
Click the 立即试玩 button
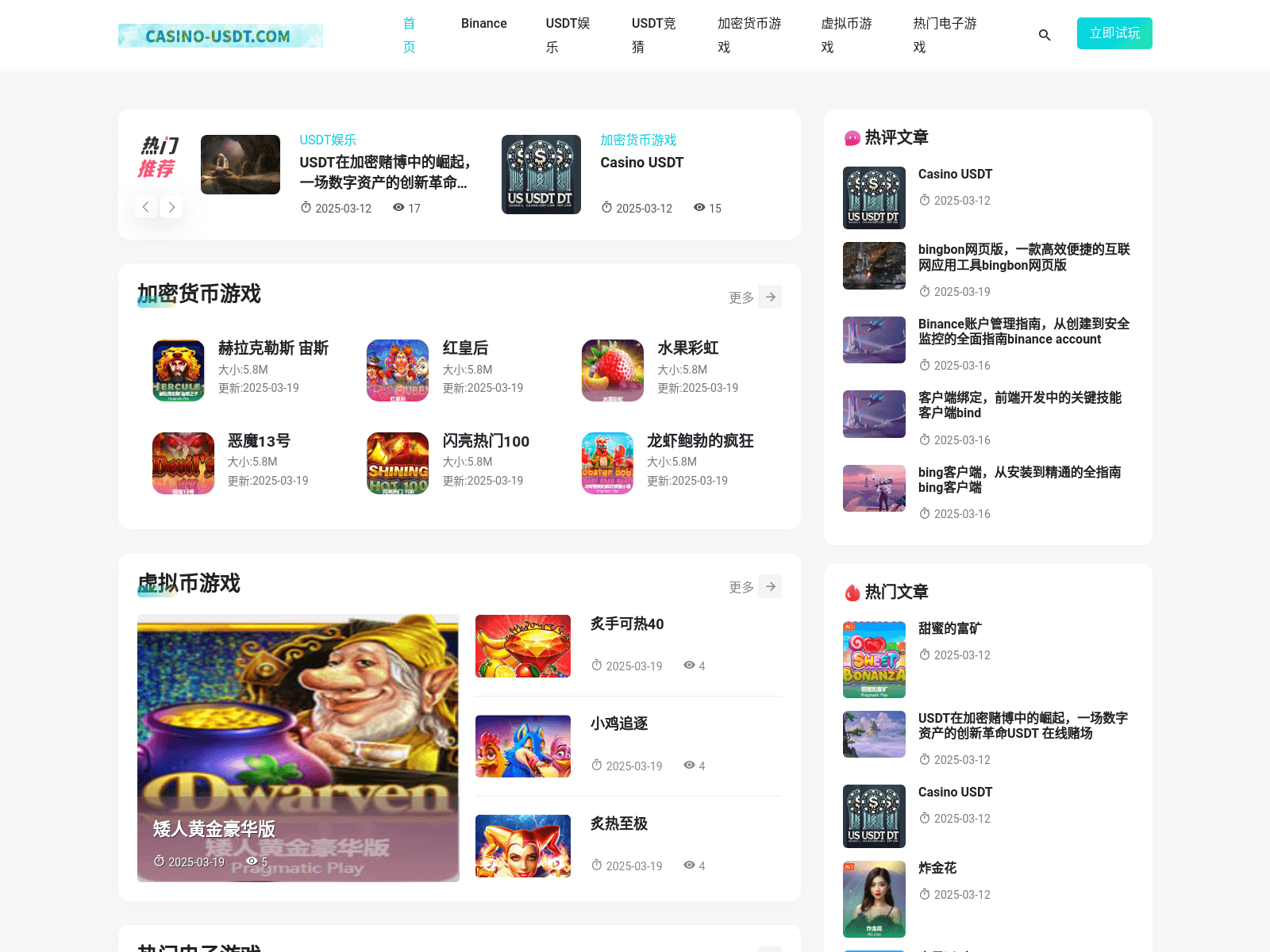pos(1114,33)
